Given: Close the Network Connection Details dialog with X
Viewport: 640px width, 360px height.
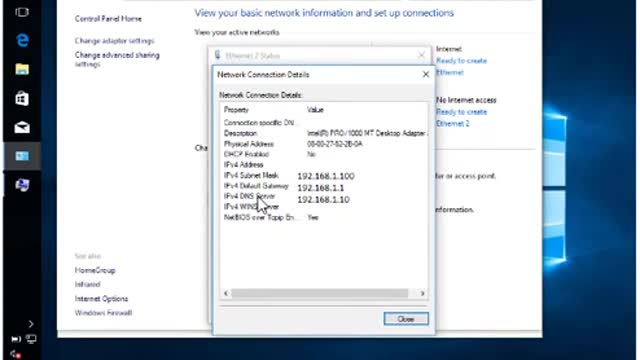Looking at the screenshot, I should pyautogui.click(x=426, y=74).
